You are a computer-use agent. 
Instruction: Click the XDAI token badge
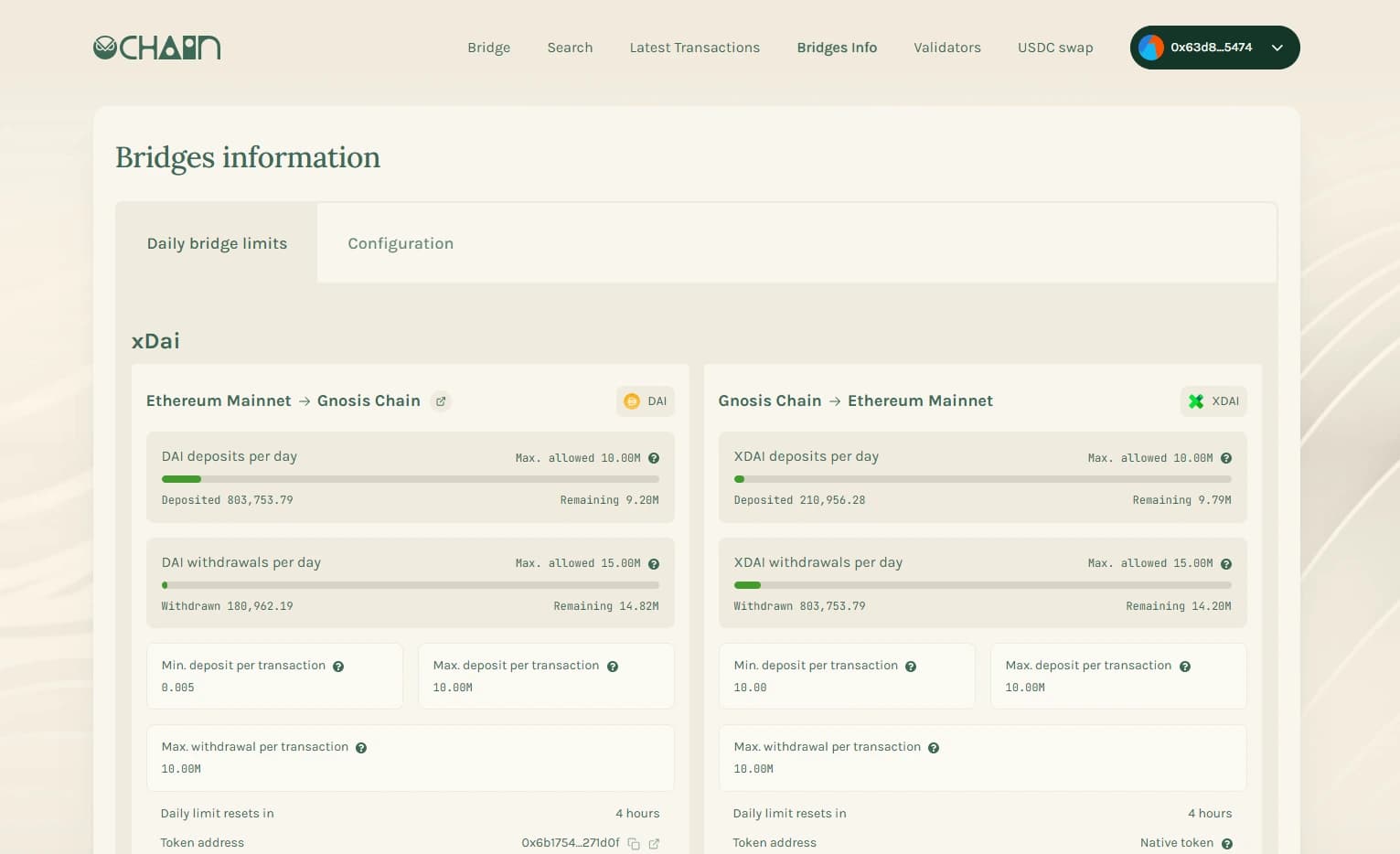pos(1213,401)
